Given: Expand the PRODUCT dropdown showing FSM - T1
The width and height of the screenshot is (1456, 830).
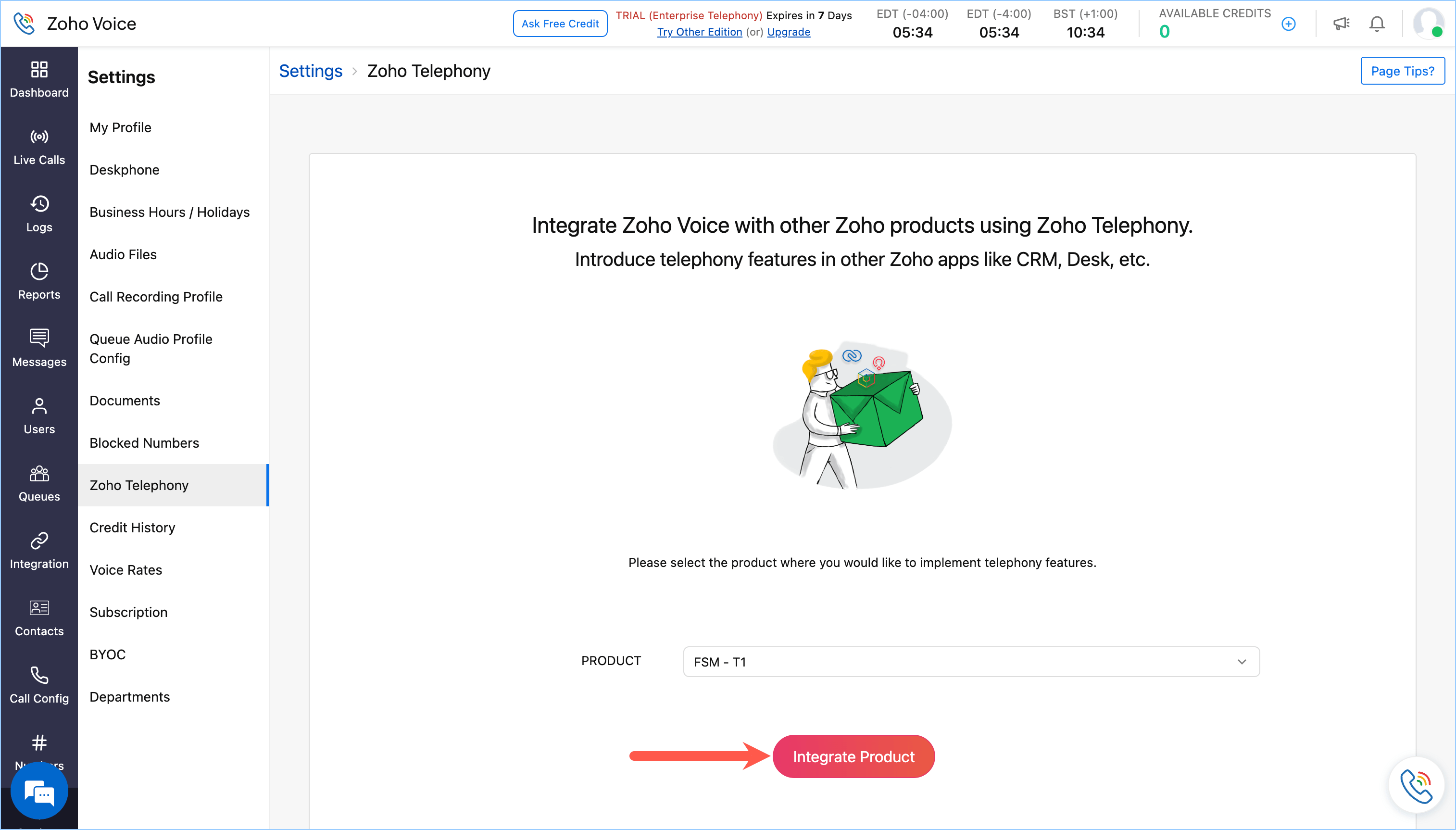Looking at the screenshot, I should 970,661.
